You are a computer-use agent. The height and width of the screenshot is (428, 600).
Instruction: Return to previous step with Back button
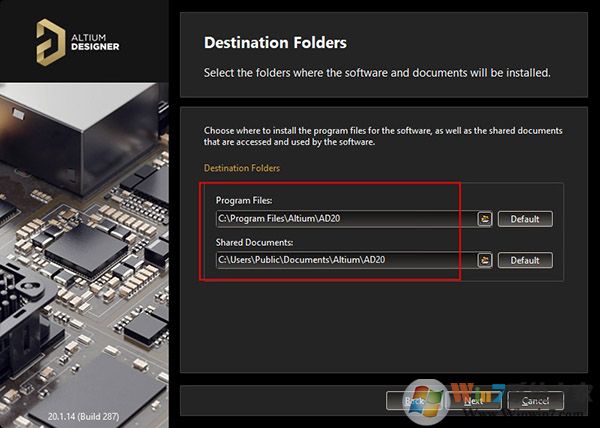(x=414, y=401)
